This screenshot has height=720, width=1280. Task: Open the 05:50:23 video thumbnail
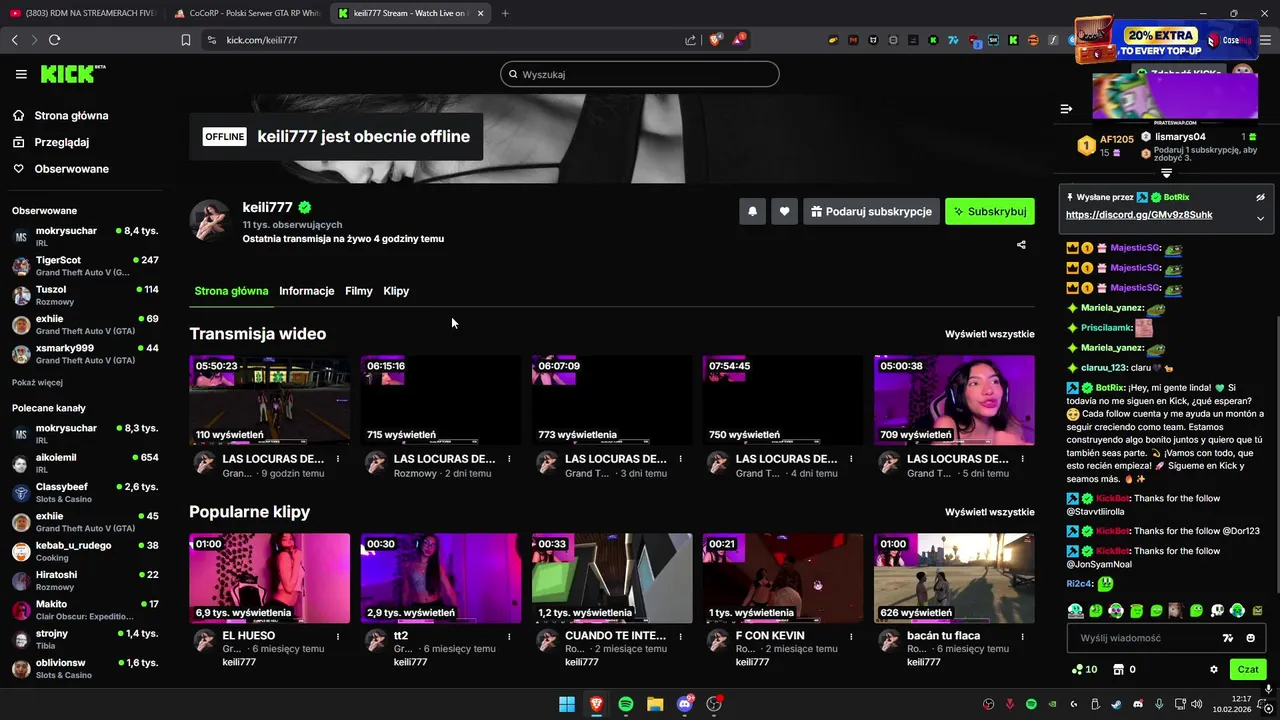[x=270, y=400]
